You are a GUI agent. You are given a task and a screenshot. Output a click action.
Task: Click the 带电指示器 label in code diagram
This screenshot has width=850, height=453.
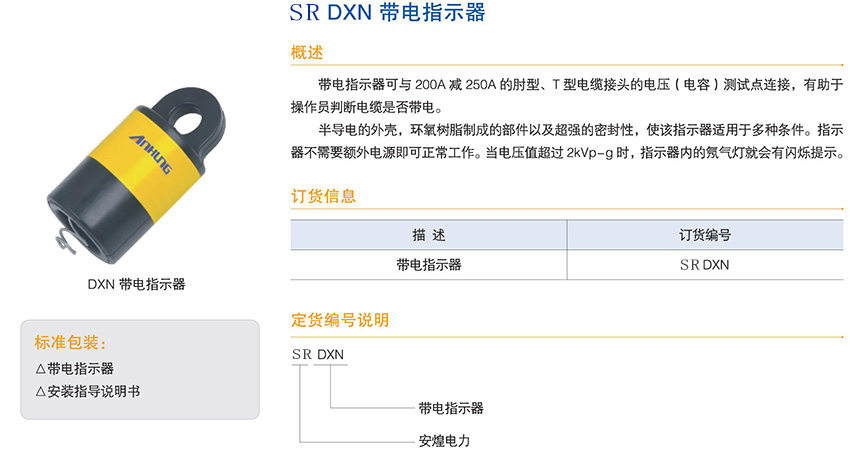point(451,408)
